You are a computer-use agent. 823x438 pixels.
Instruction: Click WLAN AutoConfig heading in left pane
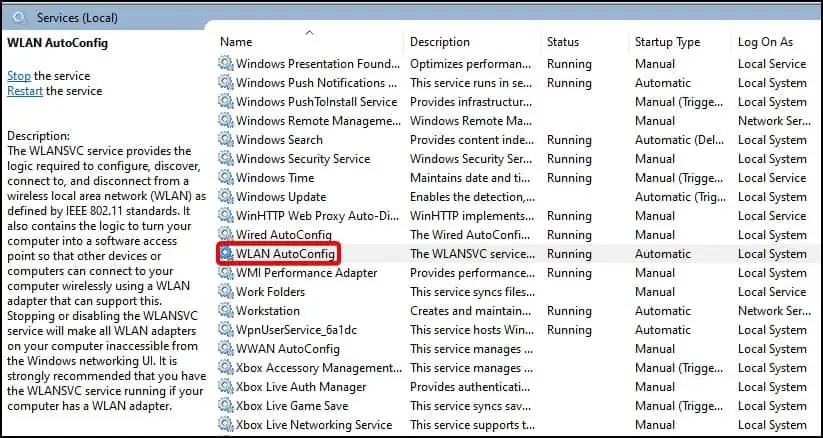[58, 43]
